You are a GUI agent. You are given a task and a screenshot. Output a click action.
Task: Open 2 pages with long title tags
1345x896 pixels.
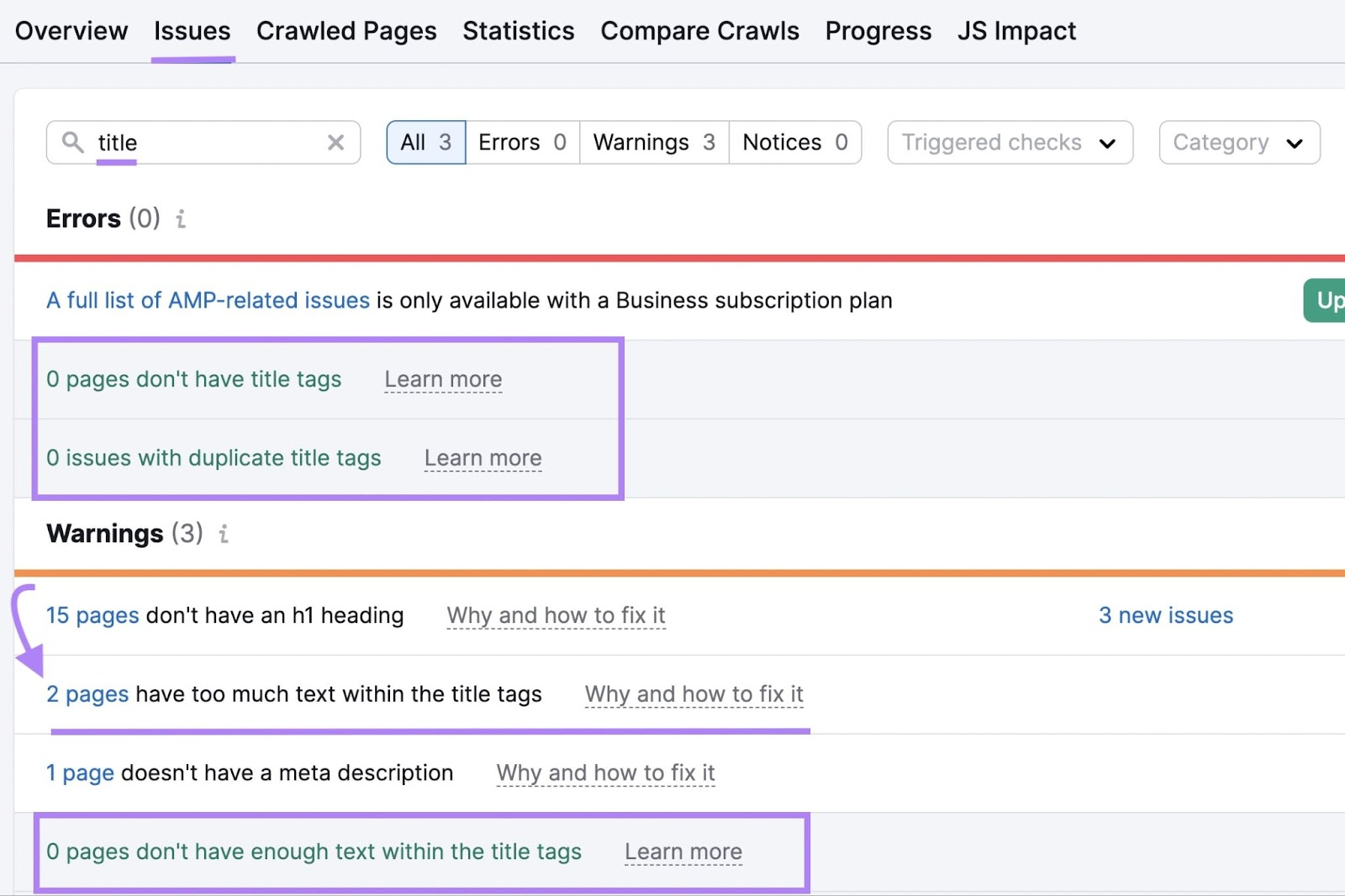pos(87,694)
